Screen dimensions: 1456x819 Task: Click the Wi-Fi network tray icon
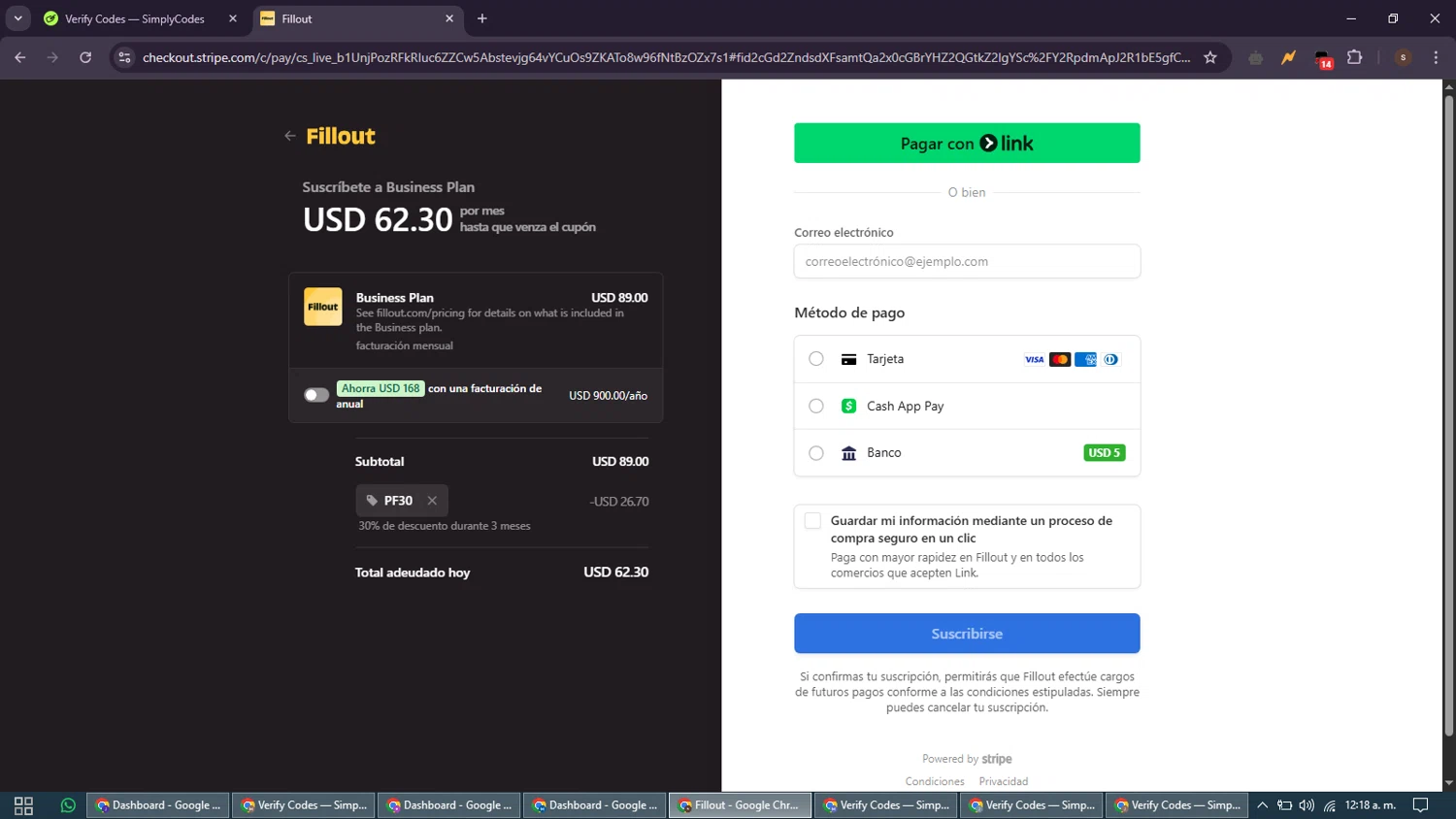pyautogui.click(x=1330, y=805)
